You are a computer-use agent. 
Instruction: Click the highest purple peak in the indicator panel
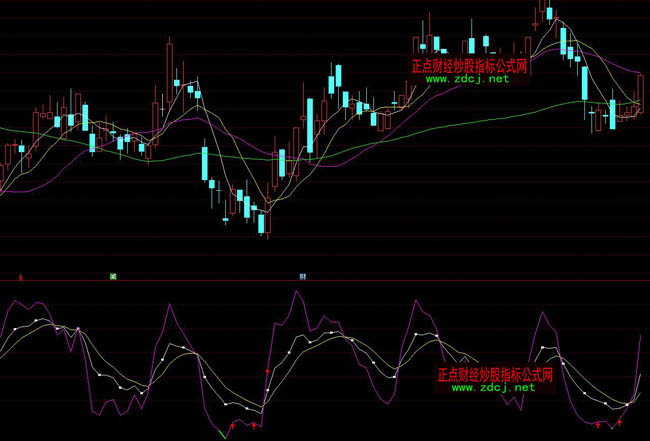tap(294, 293)
